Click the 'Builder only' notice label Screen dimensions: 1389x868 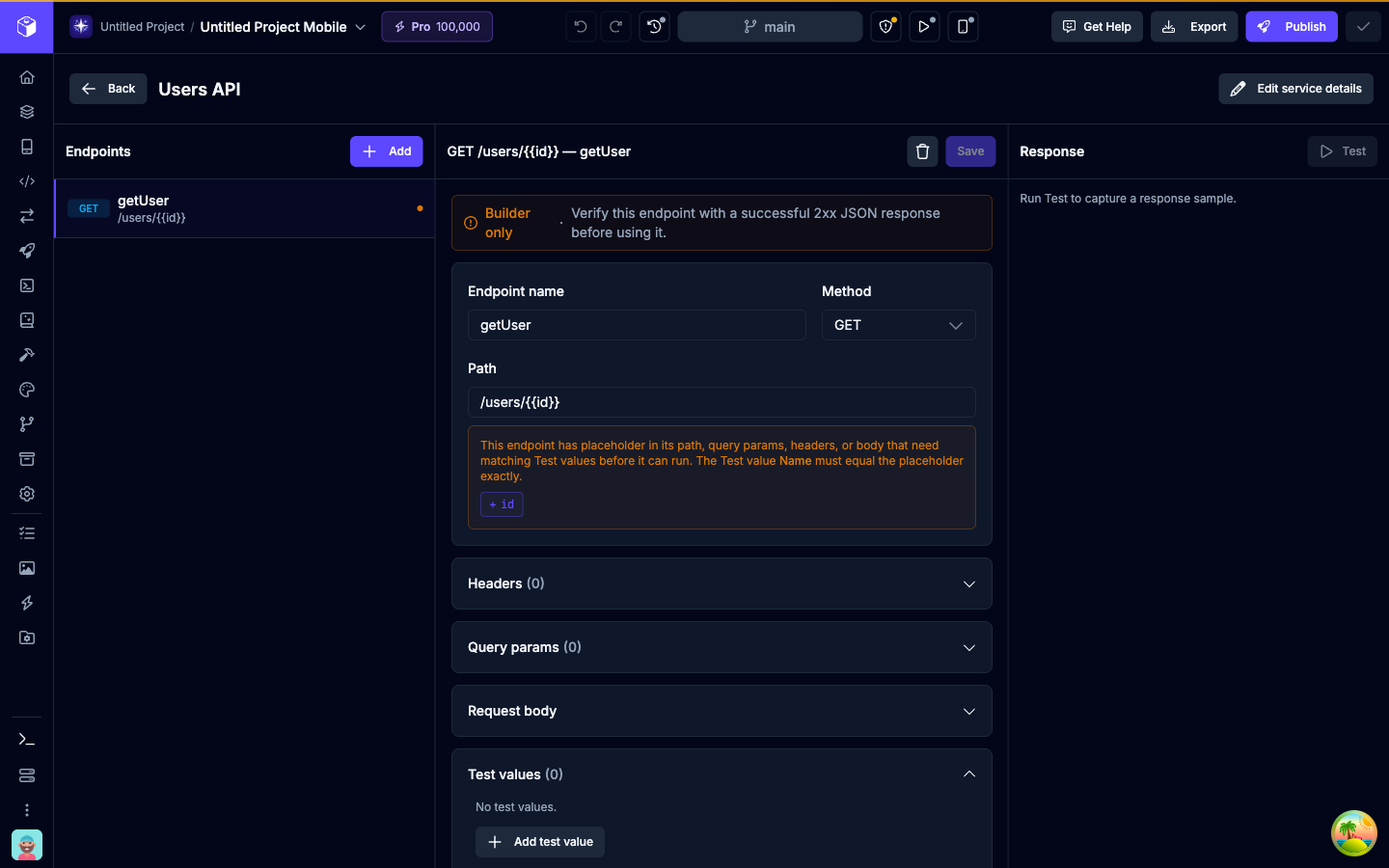click(x=508, y=223)
